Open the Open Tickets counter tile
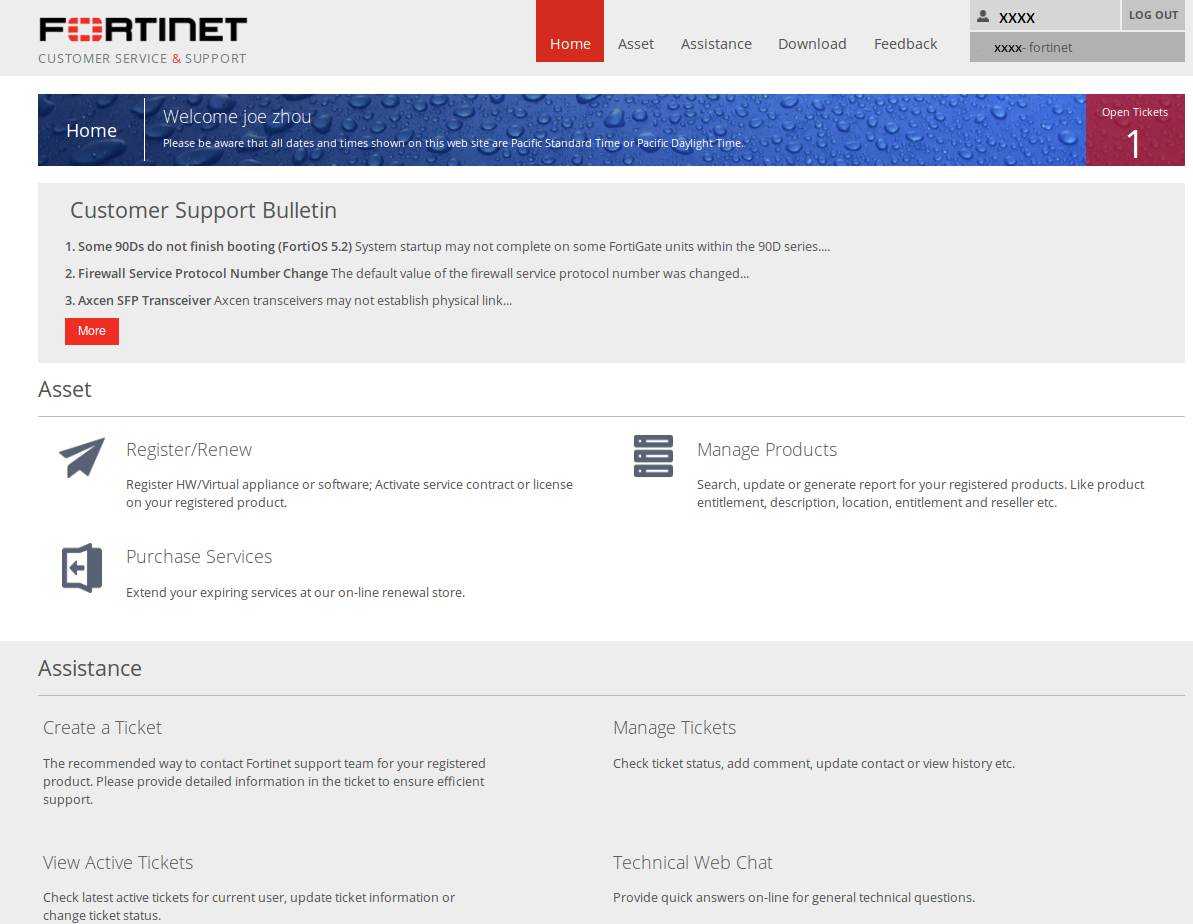 [x=1135, y=131]
